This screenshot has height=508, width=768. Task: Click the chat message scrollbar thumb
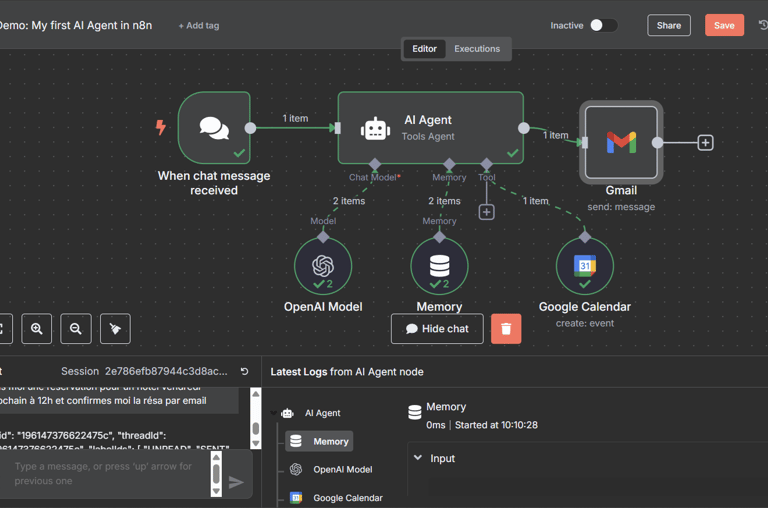[256, 428]
